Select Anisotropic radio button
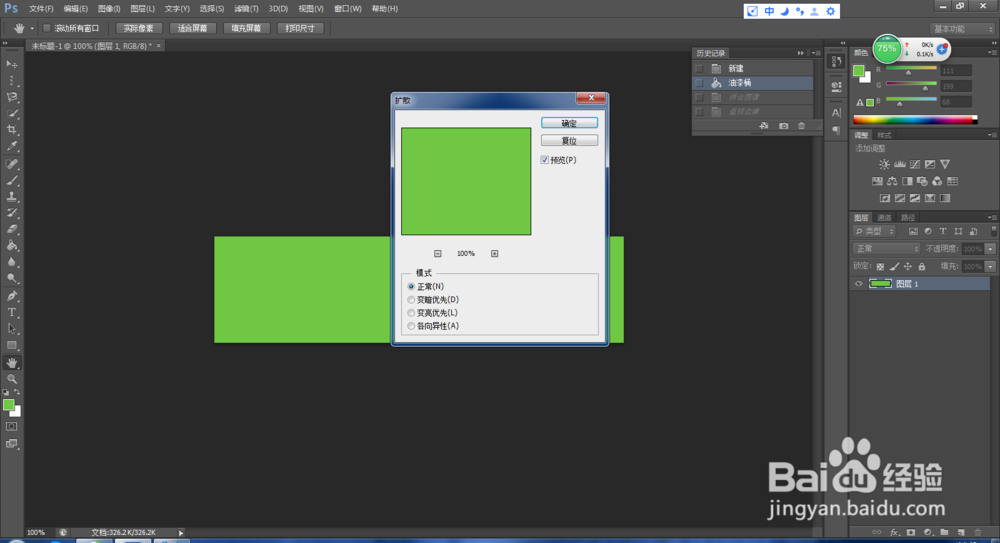The height and width of the screenshot is (543, 1000). (x=411, y=326)
